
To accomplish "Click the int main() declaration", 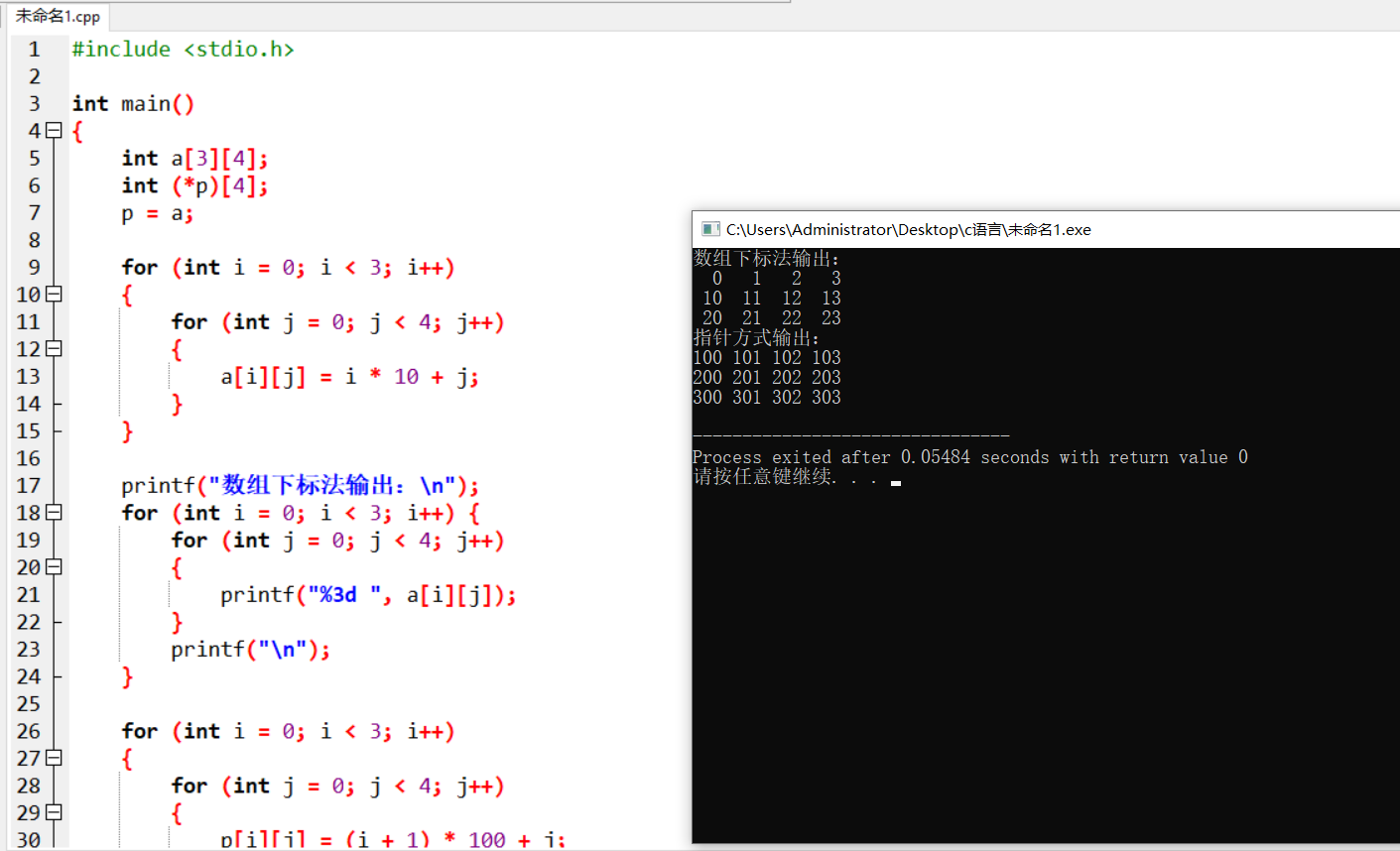I will coord(133,103).
